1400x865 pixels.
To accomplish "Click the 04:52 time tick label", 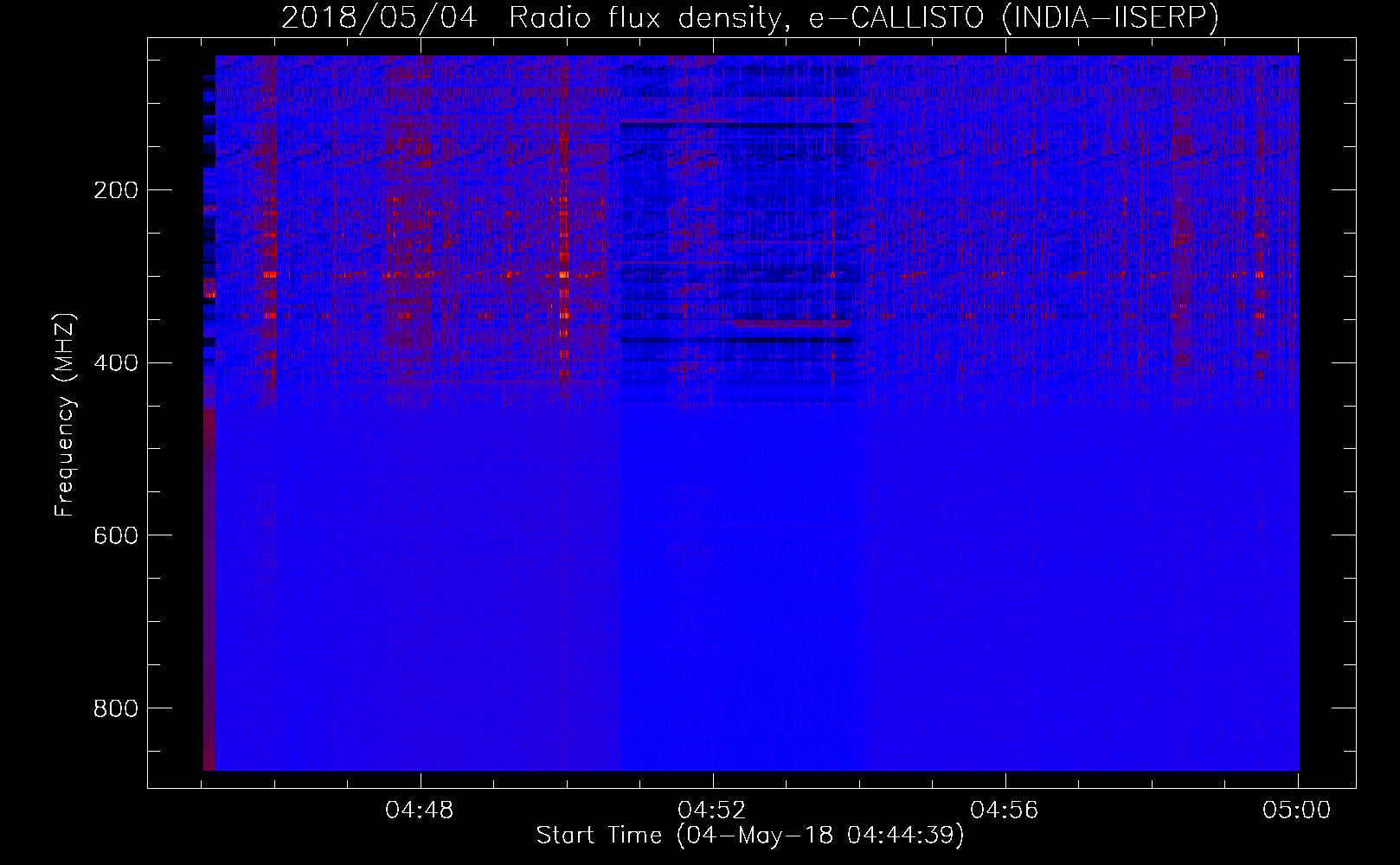I will (712, 811).
